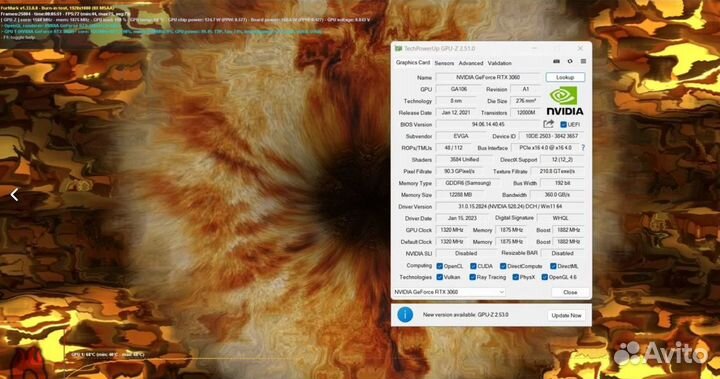The image size is (720, 379).
Task: Click the DirectX Support value 12 (12_2)
Action: pos(562,159)
